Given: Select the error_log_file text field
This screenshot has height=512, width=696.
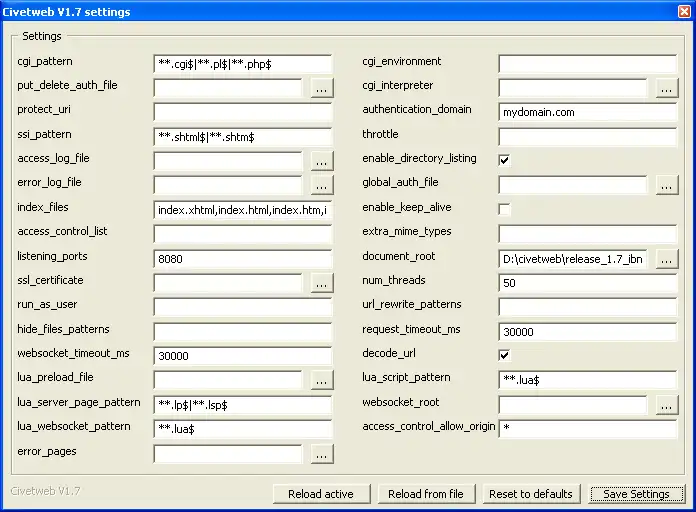Looking at the screenshot, I should [x=228, y=185].
